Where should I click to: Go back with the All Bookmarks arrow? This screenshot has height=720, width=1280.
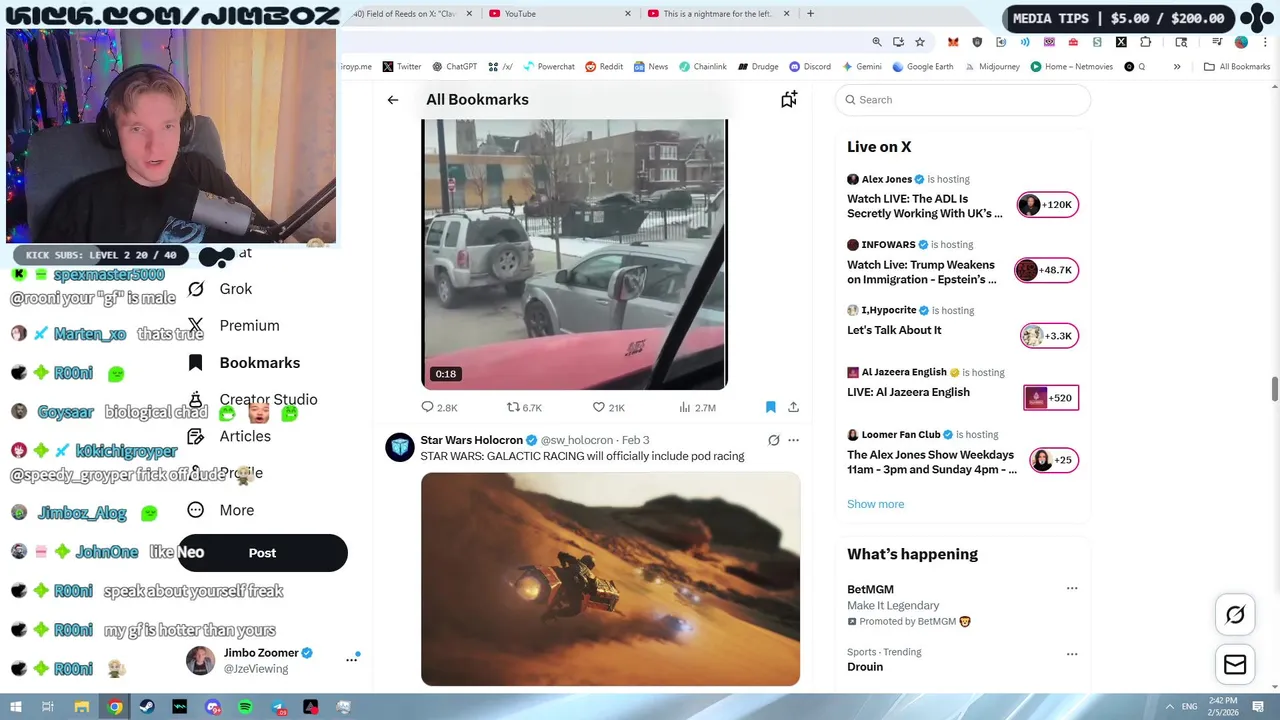(393, 100)
